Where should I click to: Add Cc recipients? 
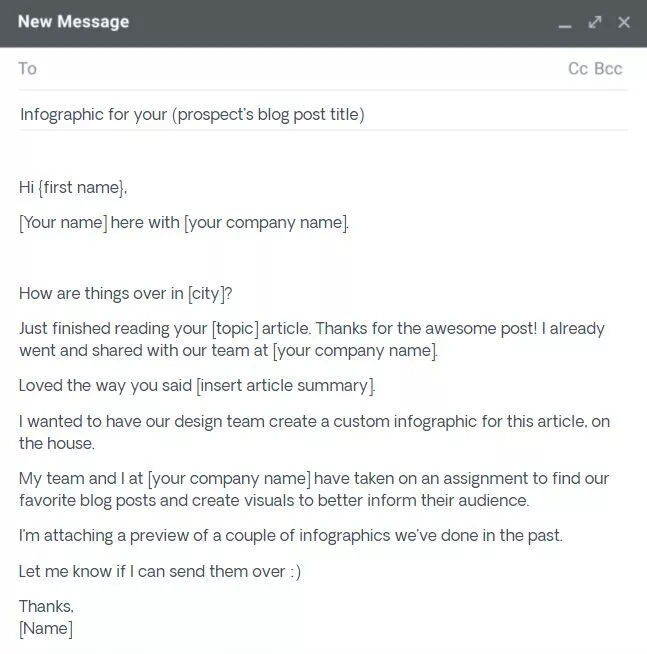[578, 69]
